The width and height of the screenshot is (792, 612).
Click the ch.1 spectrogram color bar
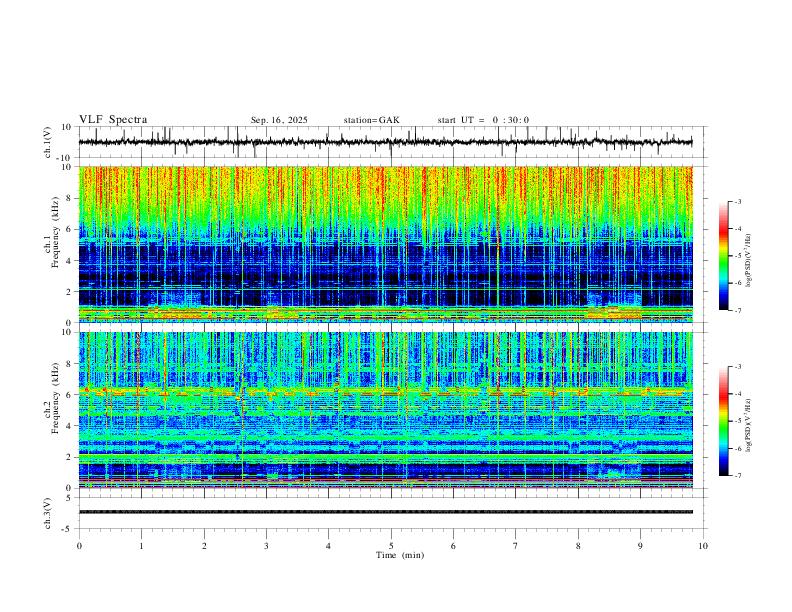pos(723,256)
